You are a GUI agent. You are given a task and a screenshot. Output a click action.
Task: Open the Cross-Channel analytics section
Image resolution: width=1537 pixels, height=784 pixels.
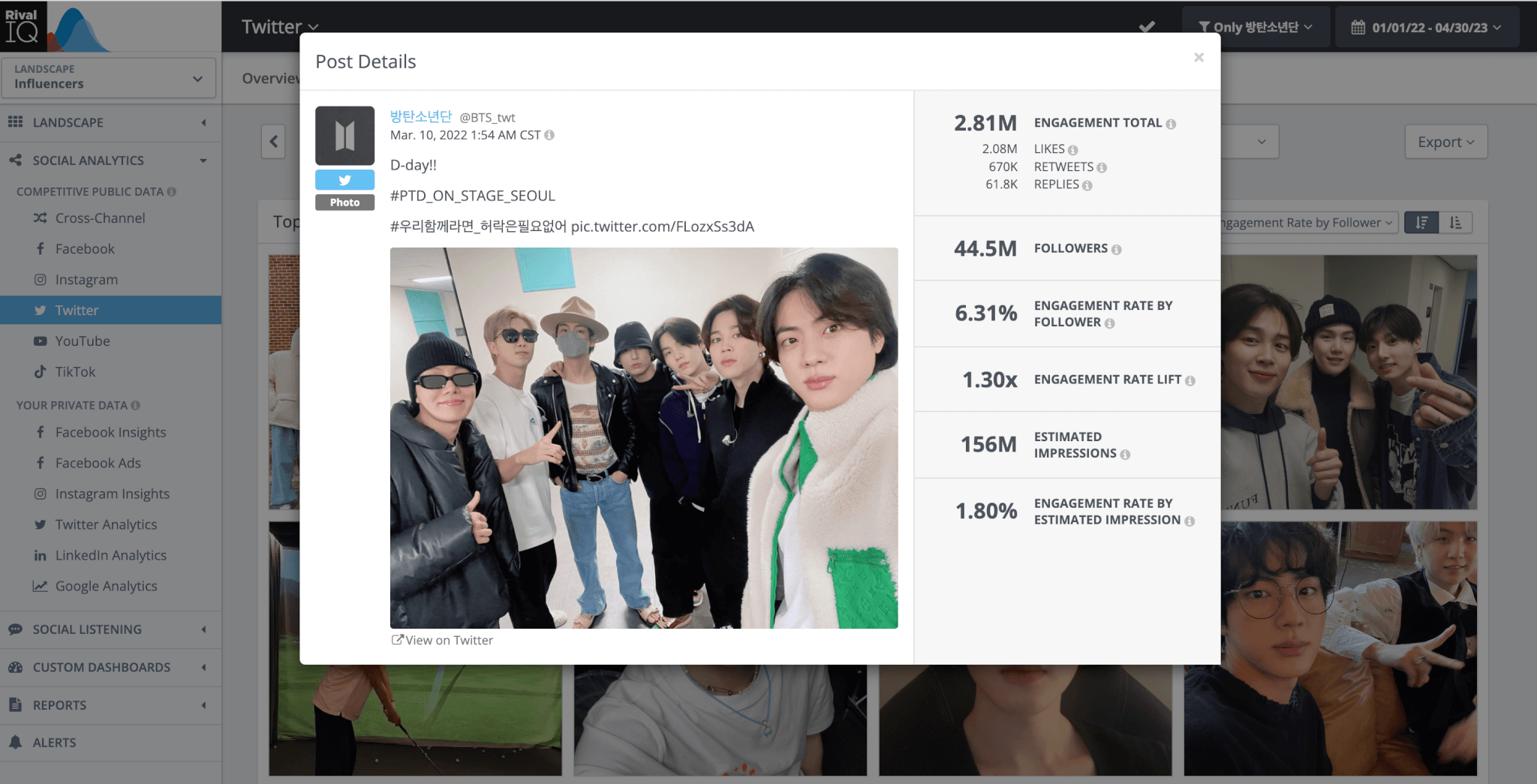click(100, 218)
